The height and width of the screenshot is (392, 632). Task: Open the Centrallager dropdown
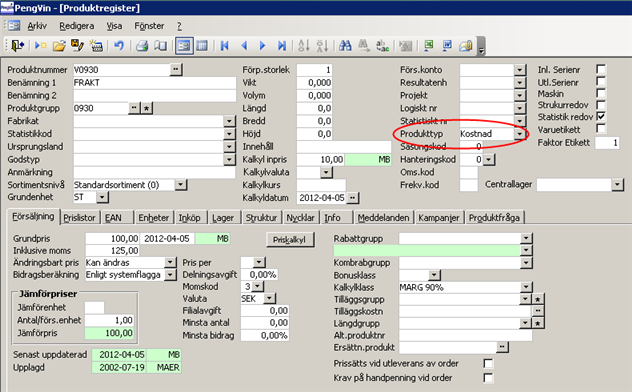(x=617, y=185)
